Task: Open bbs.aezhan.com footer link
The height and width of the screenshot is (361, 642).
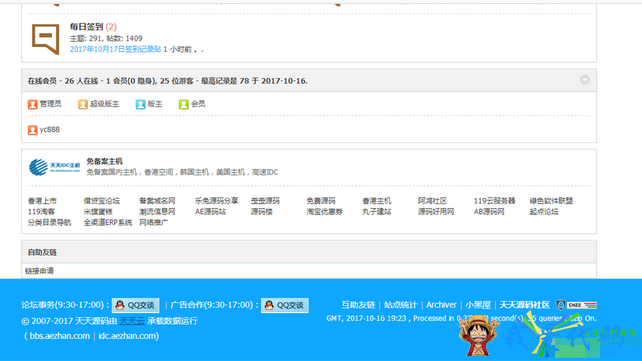Action: coord(59,336)
